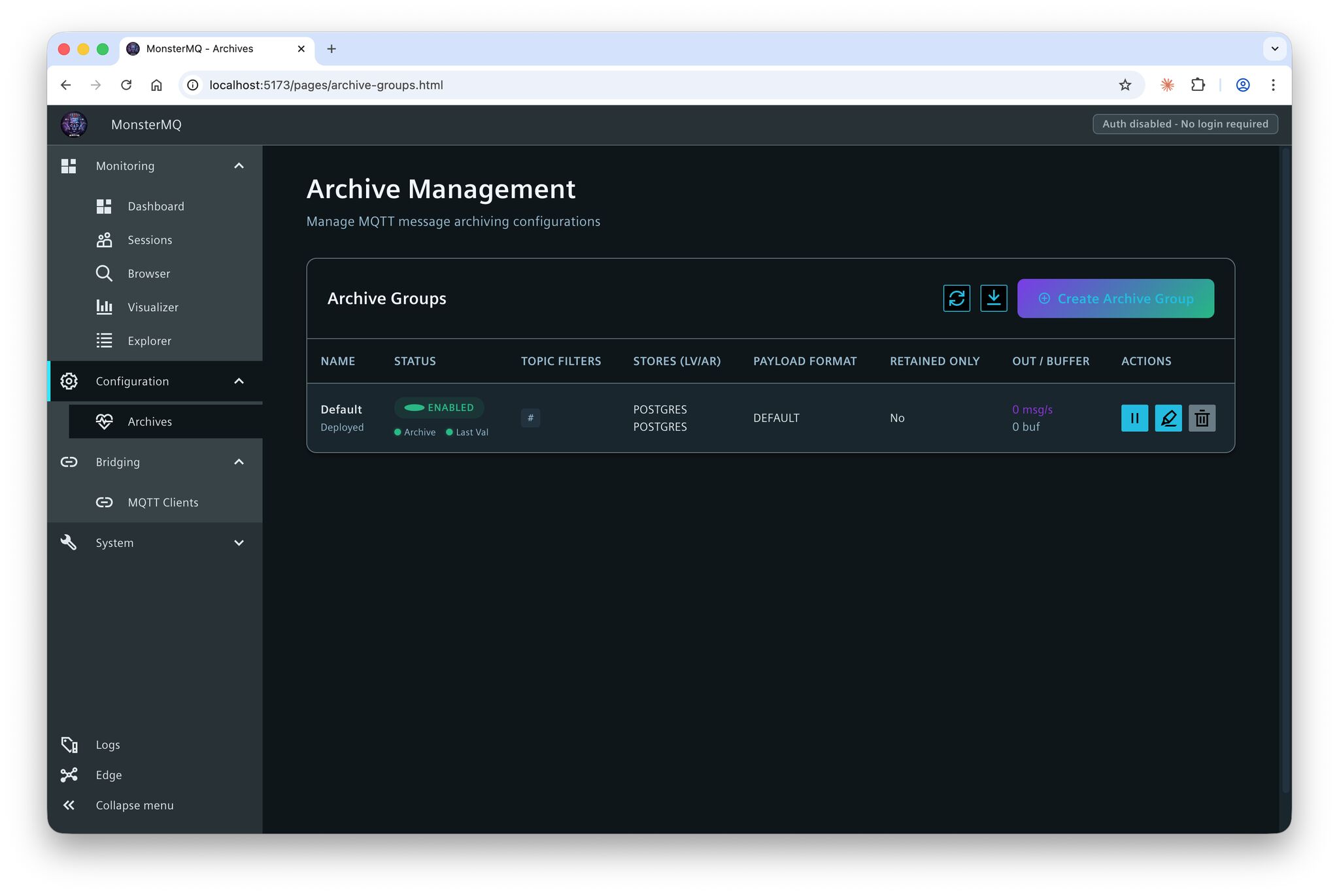Screen dimensions: 1339x896
Task: Pause the Default archive group
Action: 1134,418
